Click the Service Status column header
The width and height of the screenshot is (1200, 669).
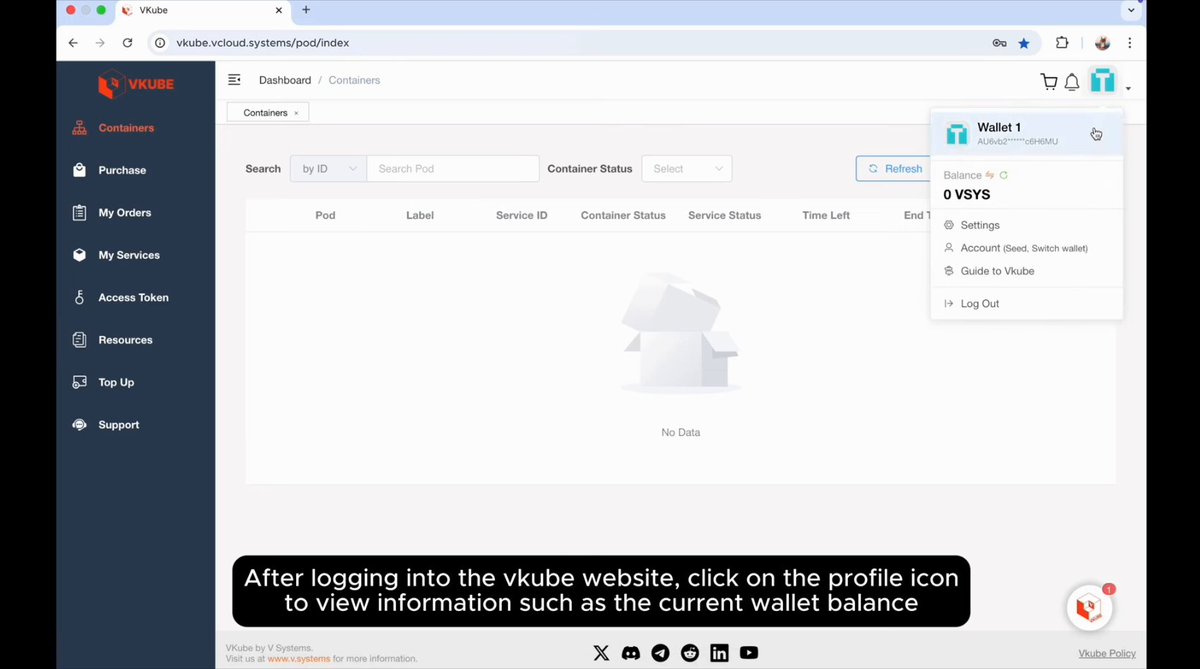725,215
